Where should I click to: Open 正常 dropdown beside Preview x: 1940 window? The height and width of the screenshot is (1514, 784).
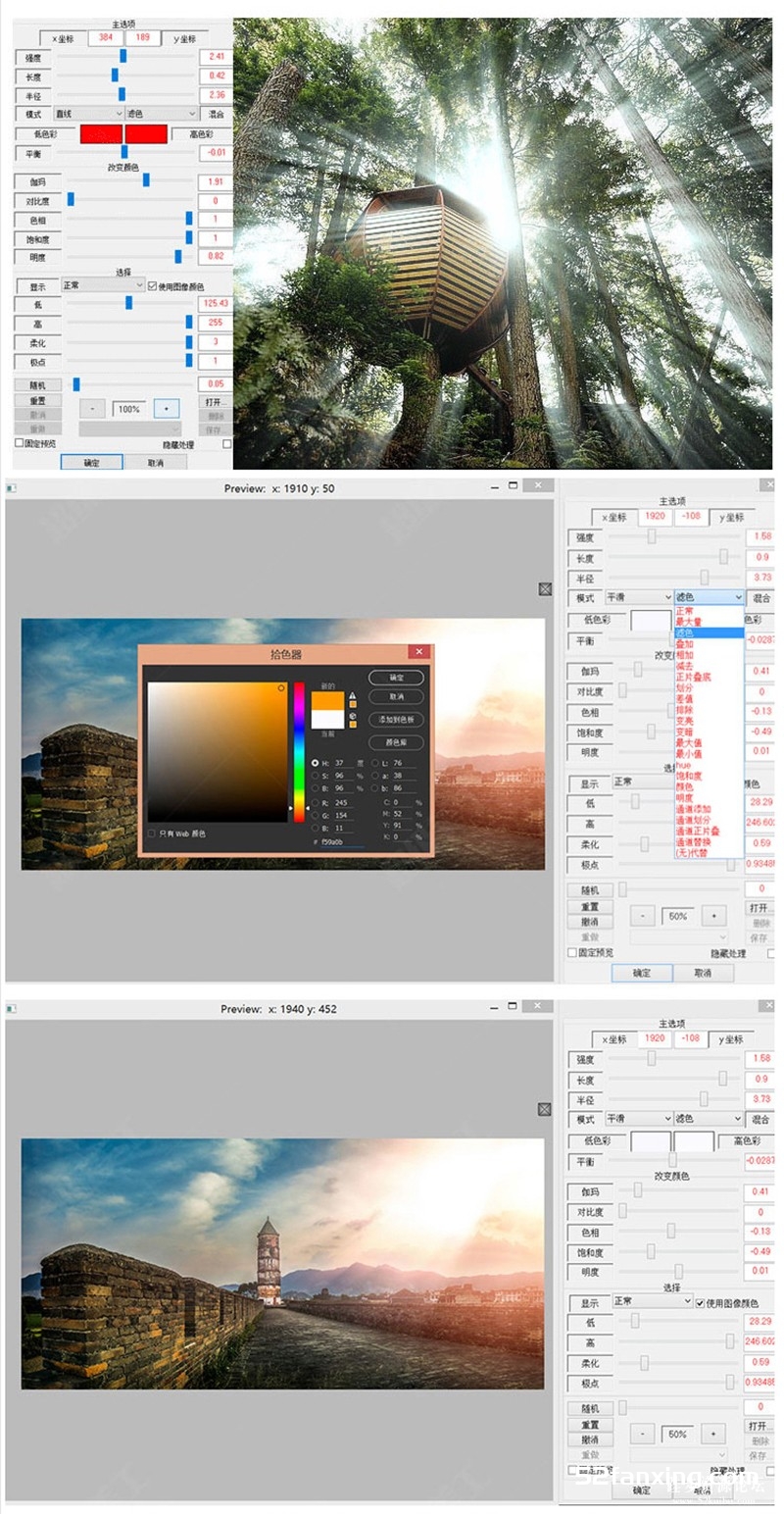click(653, 1302)
